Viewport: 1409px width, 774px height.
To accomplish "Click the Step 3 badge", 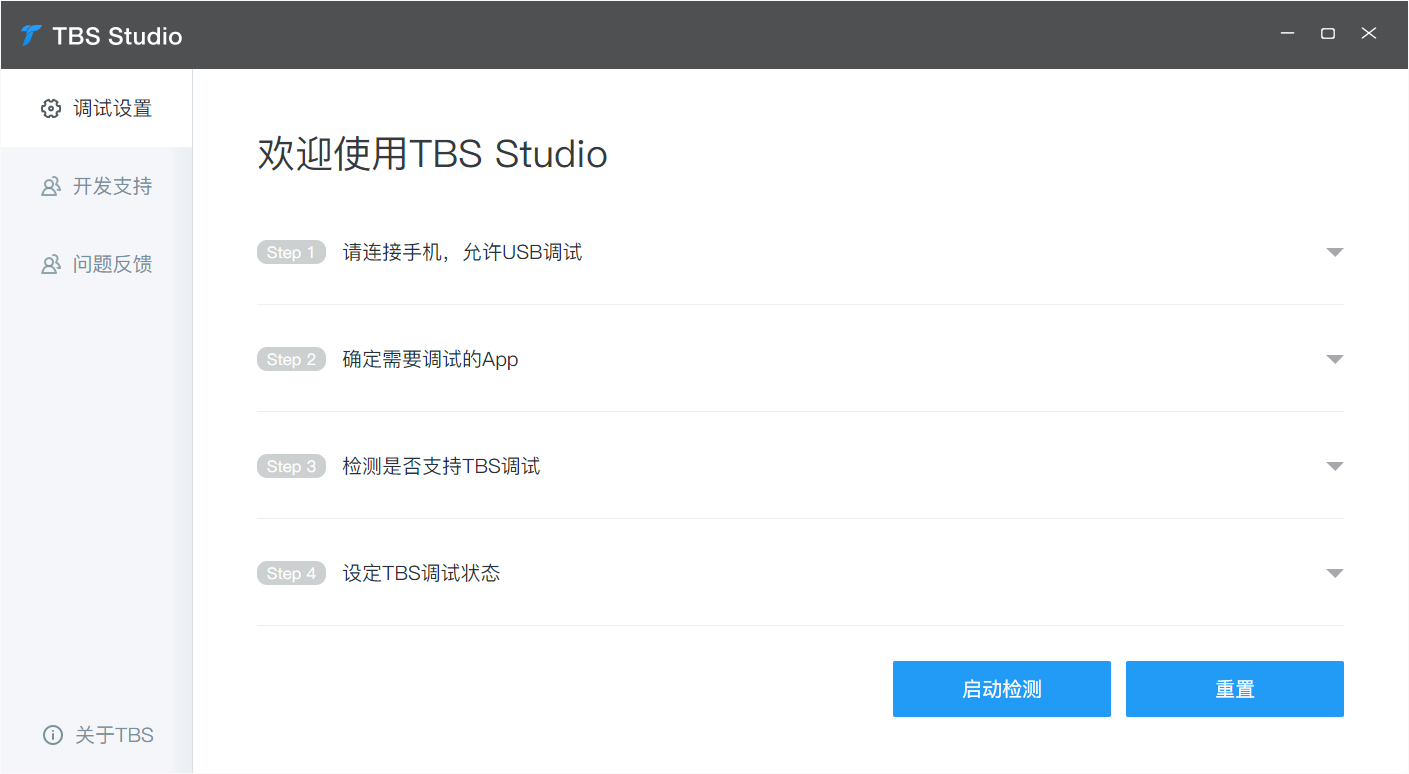I will click(291, 466).
